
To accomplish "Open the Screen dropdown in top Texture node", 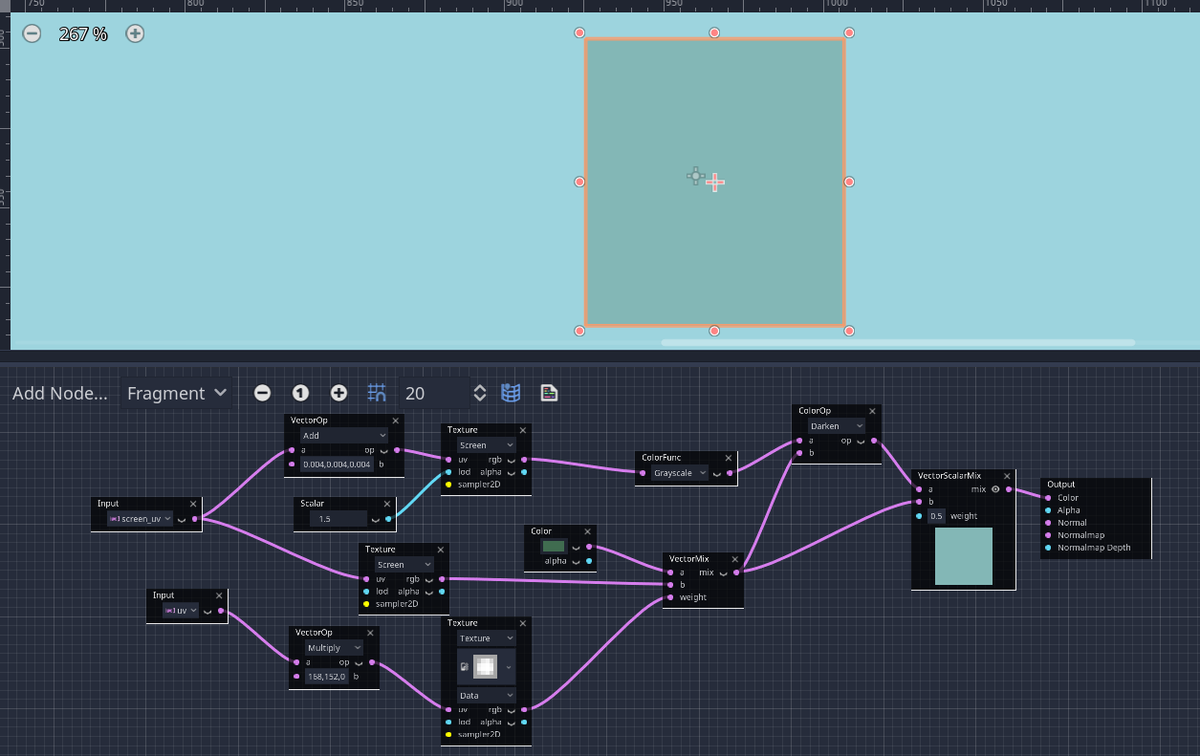I will coord(486,445).
